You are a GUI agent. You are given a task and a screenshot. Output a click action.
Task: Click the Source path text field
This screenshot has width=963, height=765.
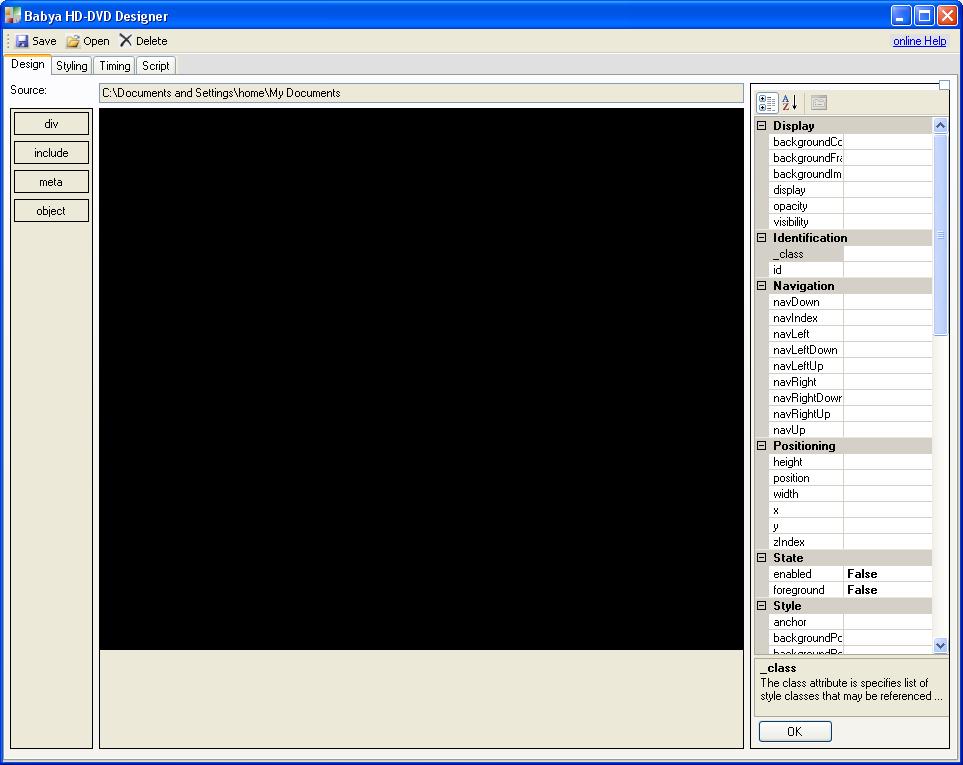420,93
